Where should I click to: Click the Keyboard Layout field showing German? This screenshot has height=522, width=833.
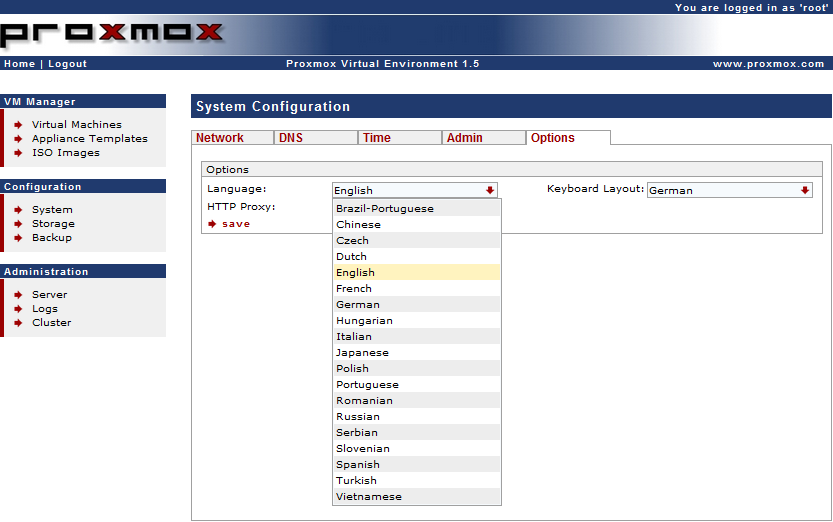click(729, 190)
